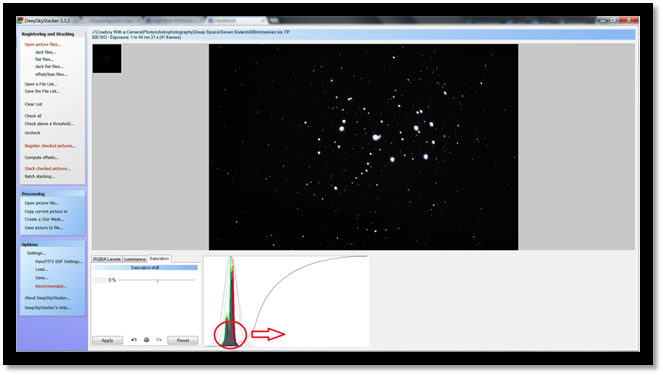Click Check all in the sidebar
663x375 pixels.
click(x=33, y=116)
